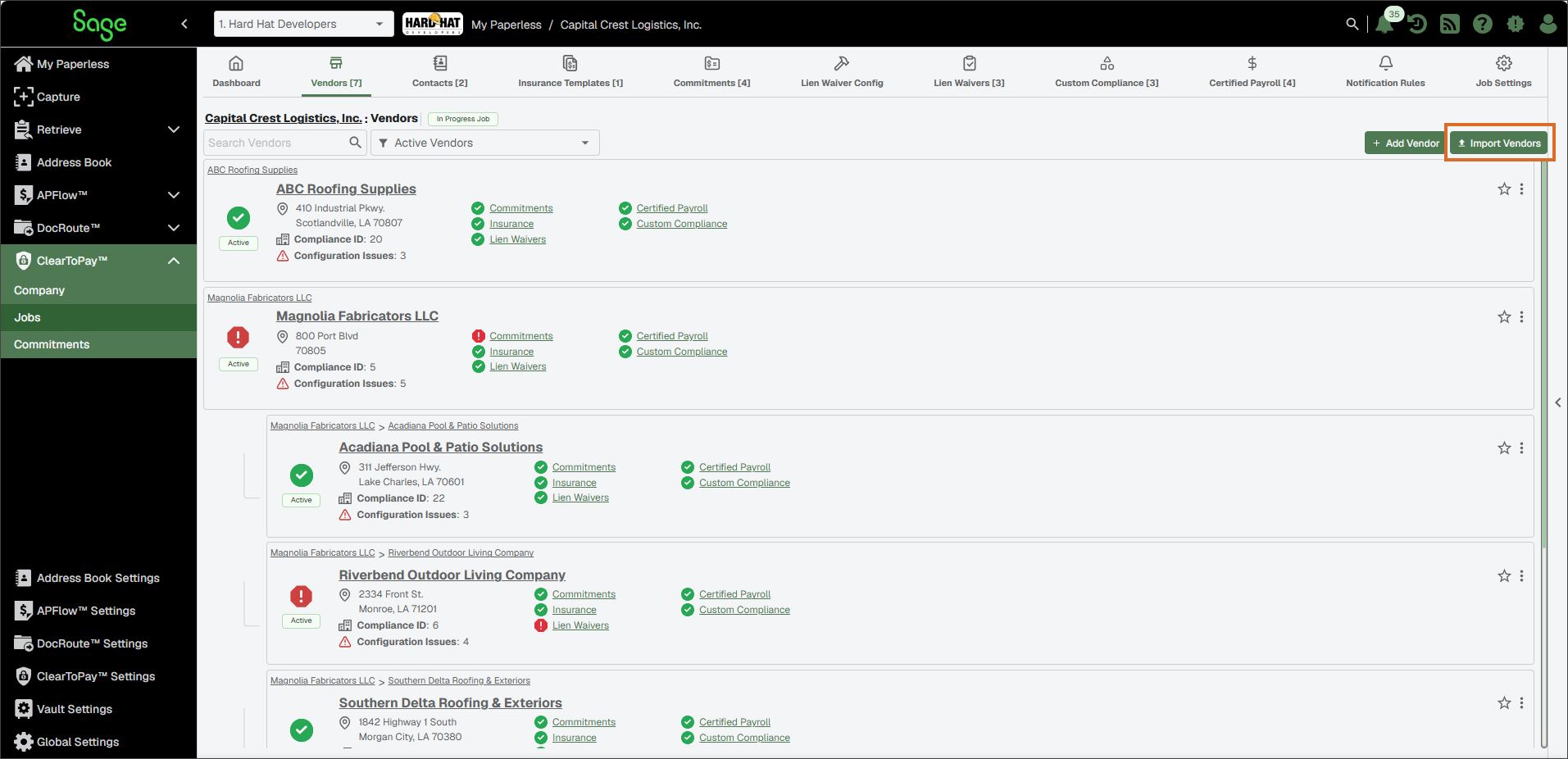The width and height of the screenshot is (1568, 759).
Task: Click the red alert status icon for Riverbend Outdoor
Action: 301,596
